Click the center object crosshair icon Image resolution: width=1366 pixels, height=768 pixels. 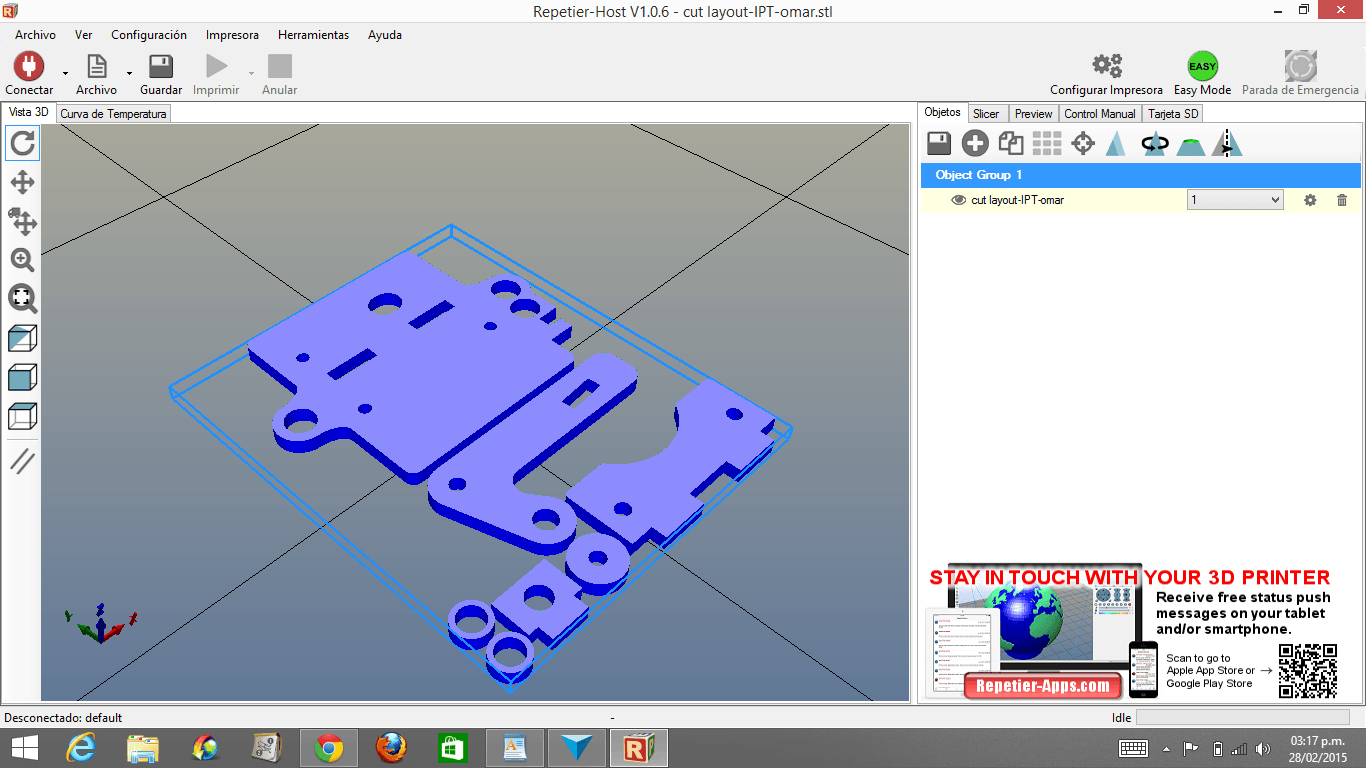(1083, 143)
